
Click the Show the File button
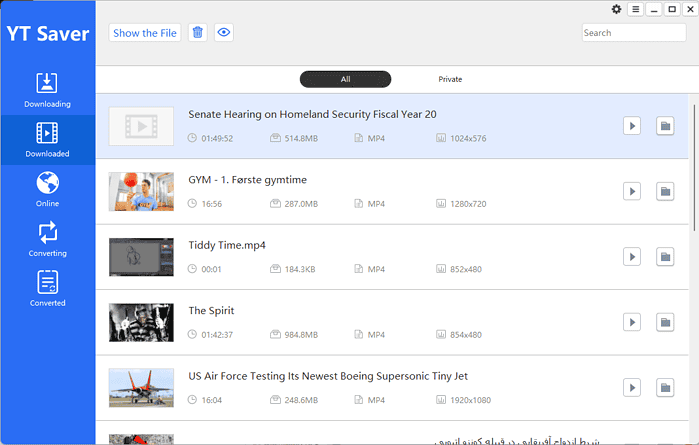point(145,33)
